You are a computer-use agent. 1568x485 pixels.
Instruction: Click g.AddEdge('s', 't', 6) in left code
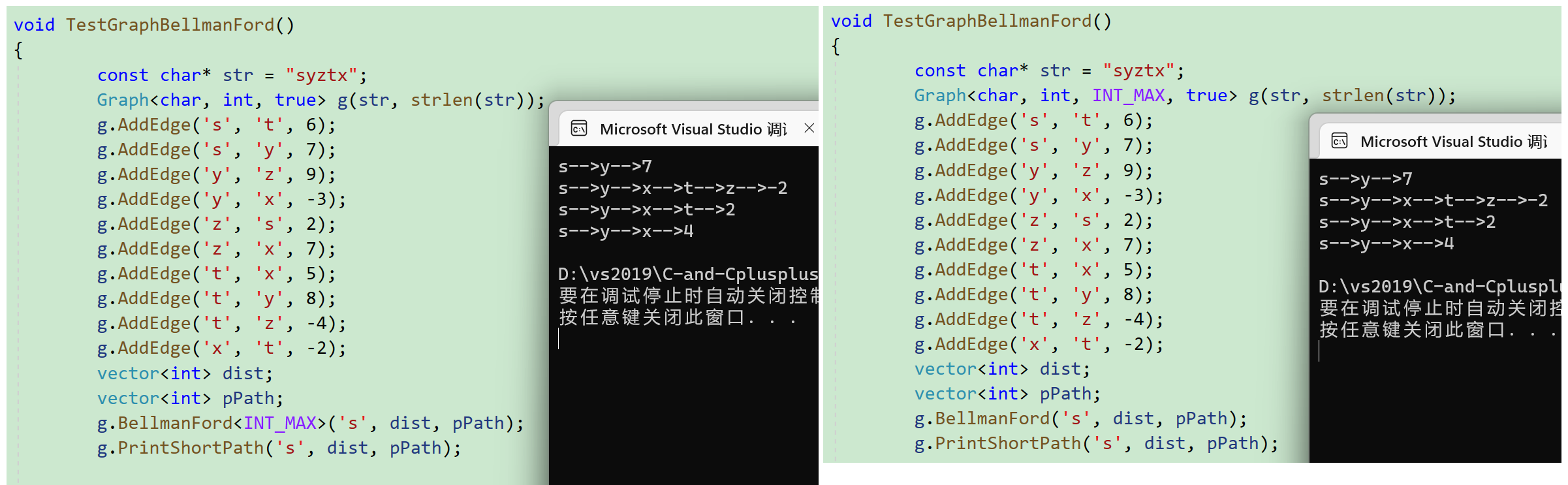[x=217, y=125]
